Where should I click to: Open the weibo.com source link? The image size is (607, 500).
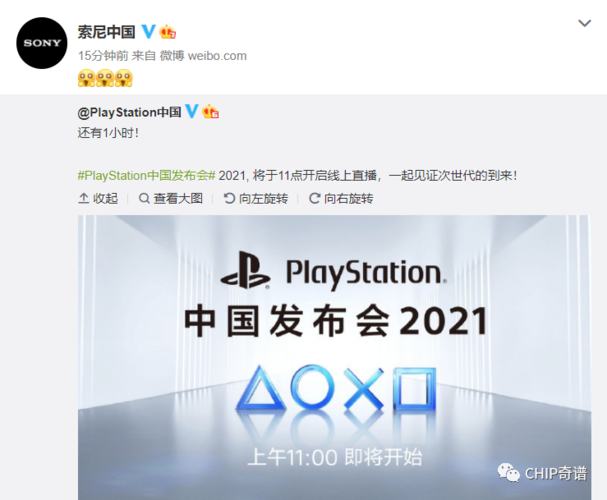pos(217,56)
